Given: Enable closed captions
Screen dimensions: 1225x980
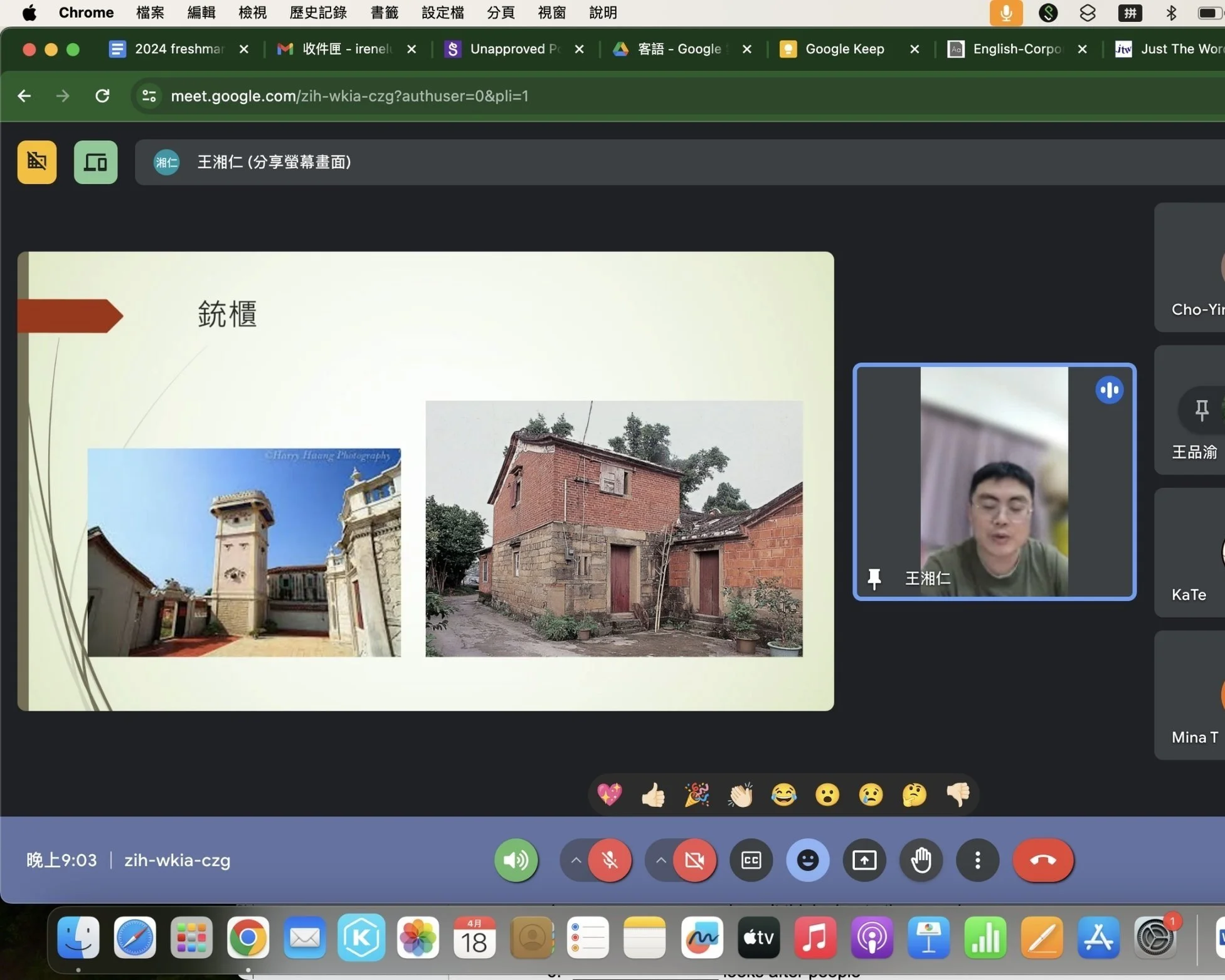Looking at the screenshot, I should pyautogui.click(x=750, y=860).
